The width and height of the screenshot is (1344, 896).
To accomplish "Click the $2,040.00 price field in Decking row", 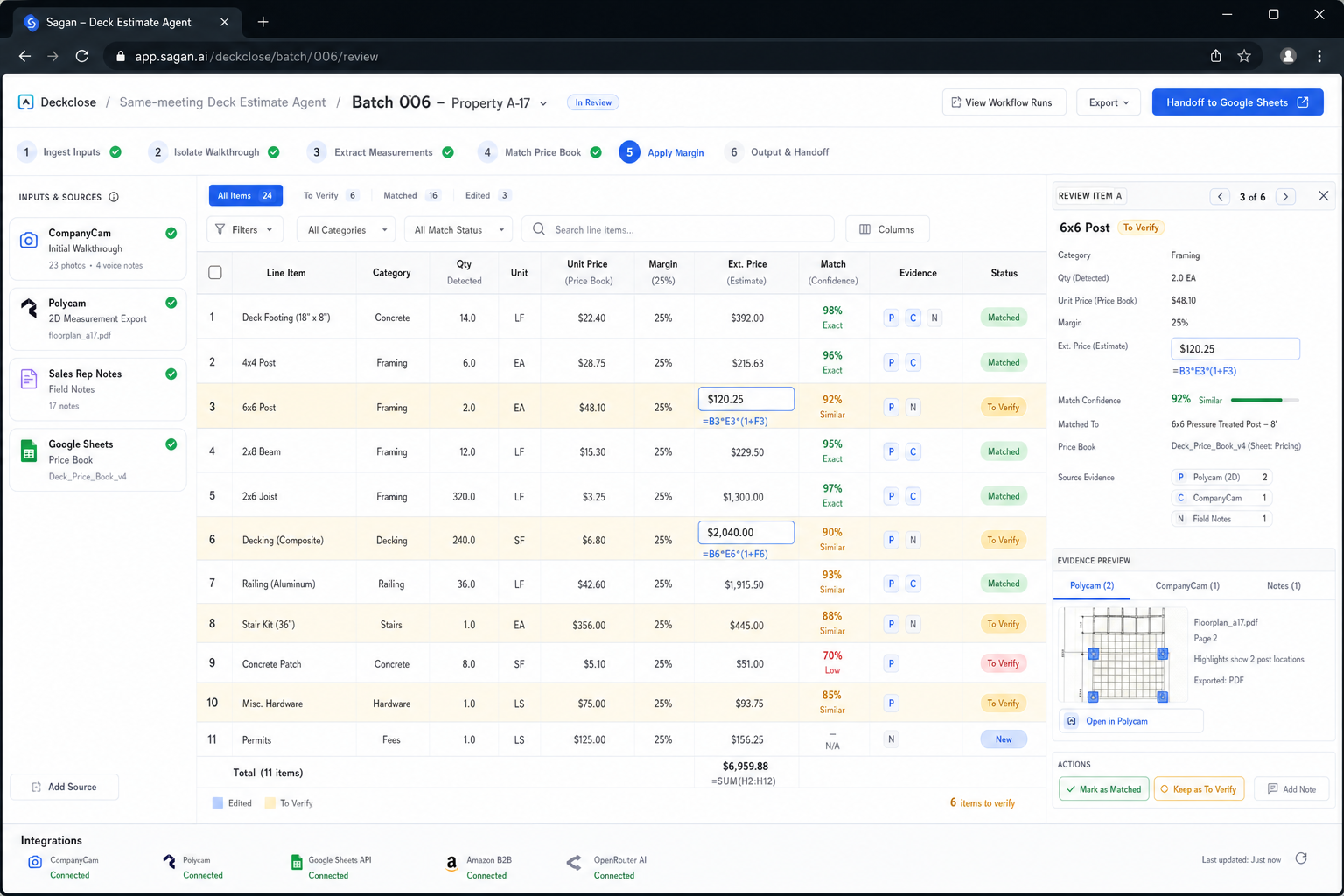I will point(745,532).
